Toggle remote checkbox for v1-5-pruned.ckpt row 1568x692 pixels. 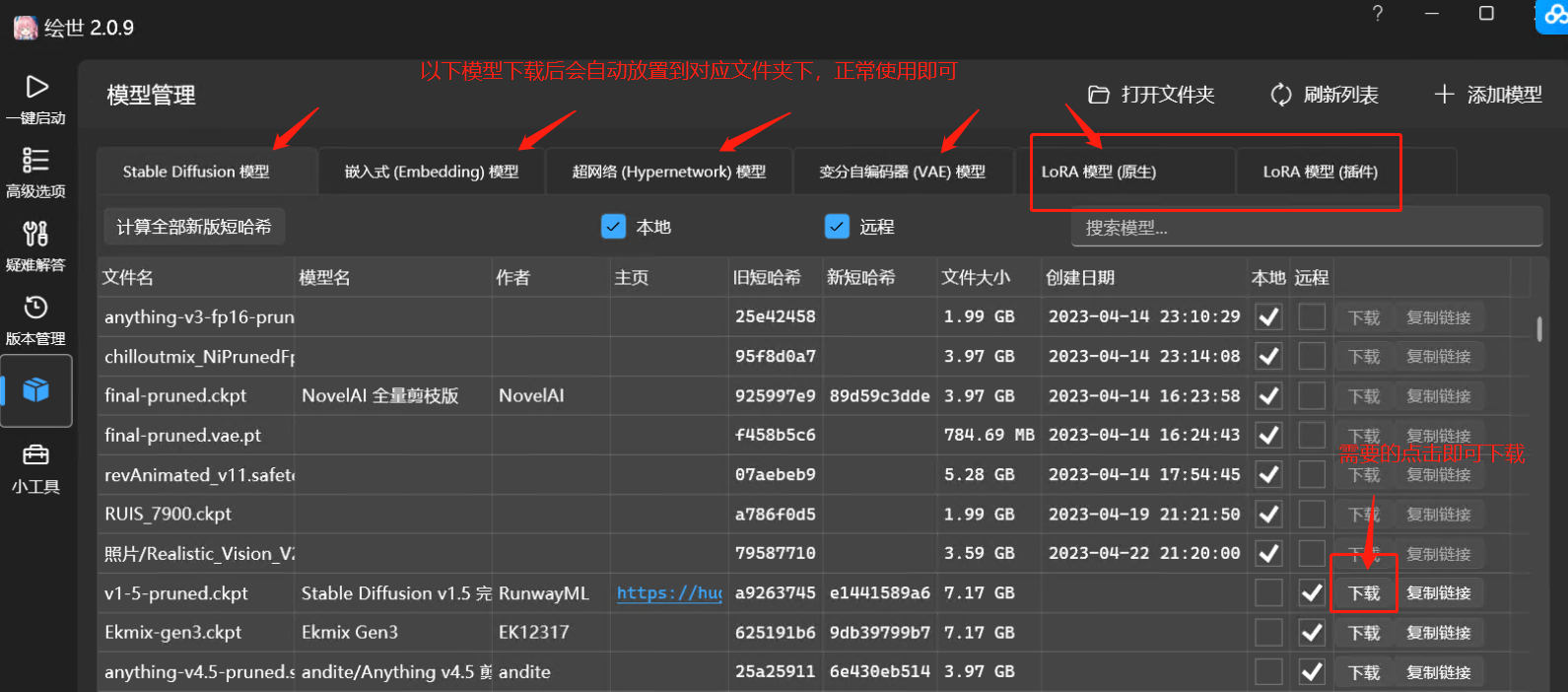[x=1311, y=593]
